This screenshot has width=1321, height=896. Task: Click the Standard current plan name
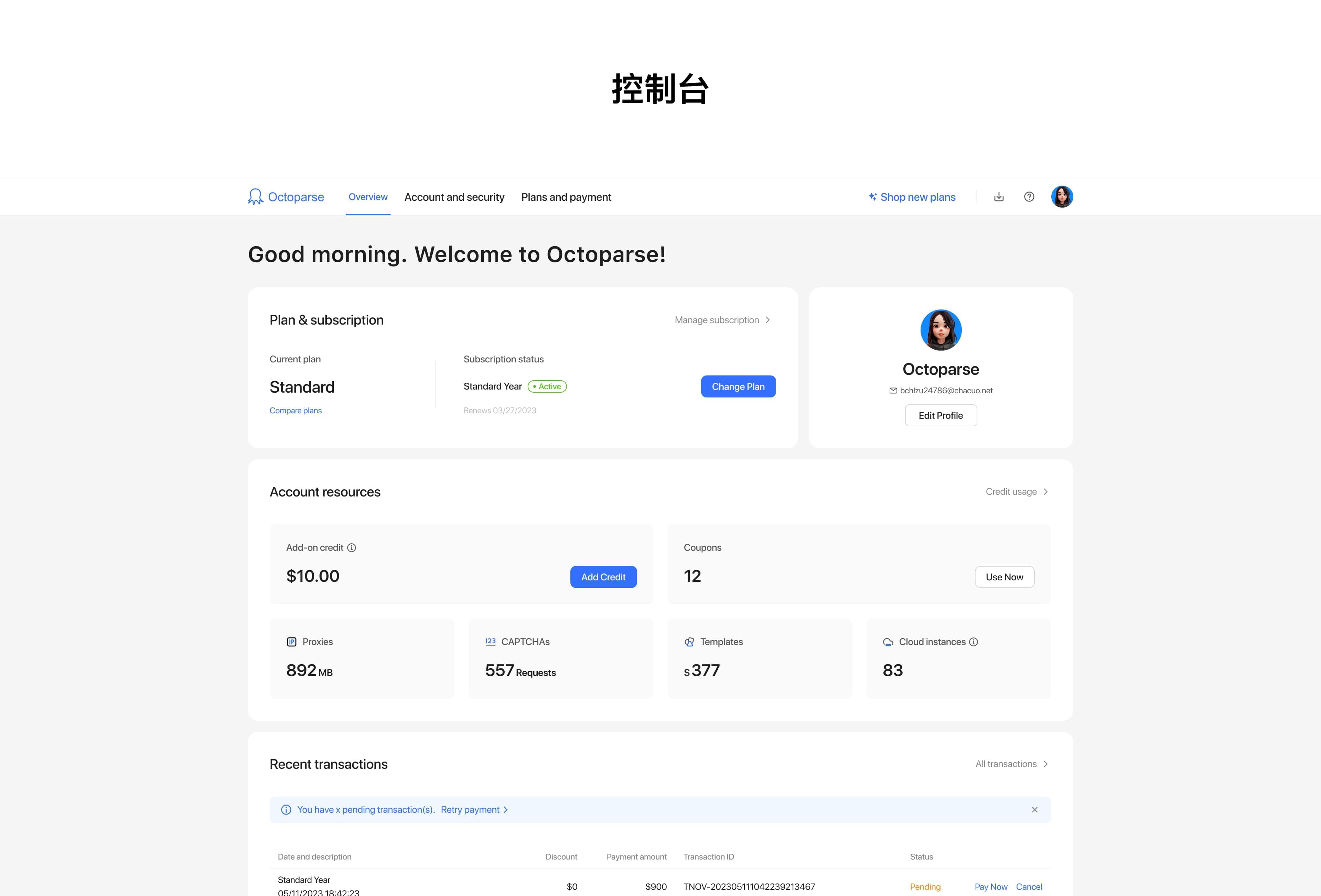pyautogui.click(x=302, y=387)
